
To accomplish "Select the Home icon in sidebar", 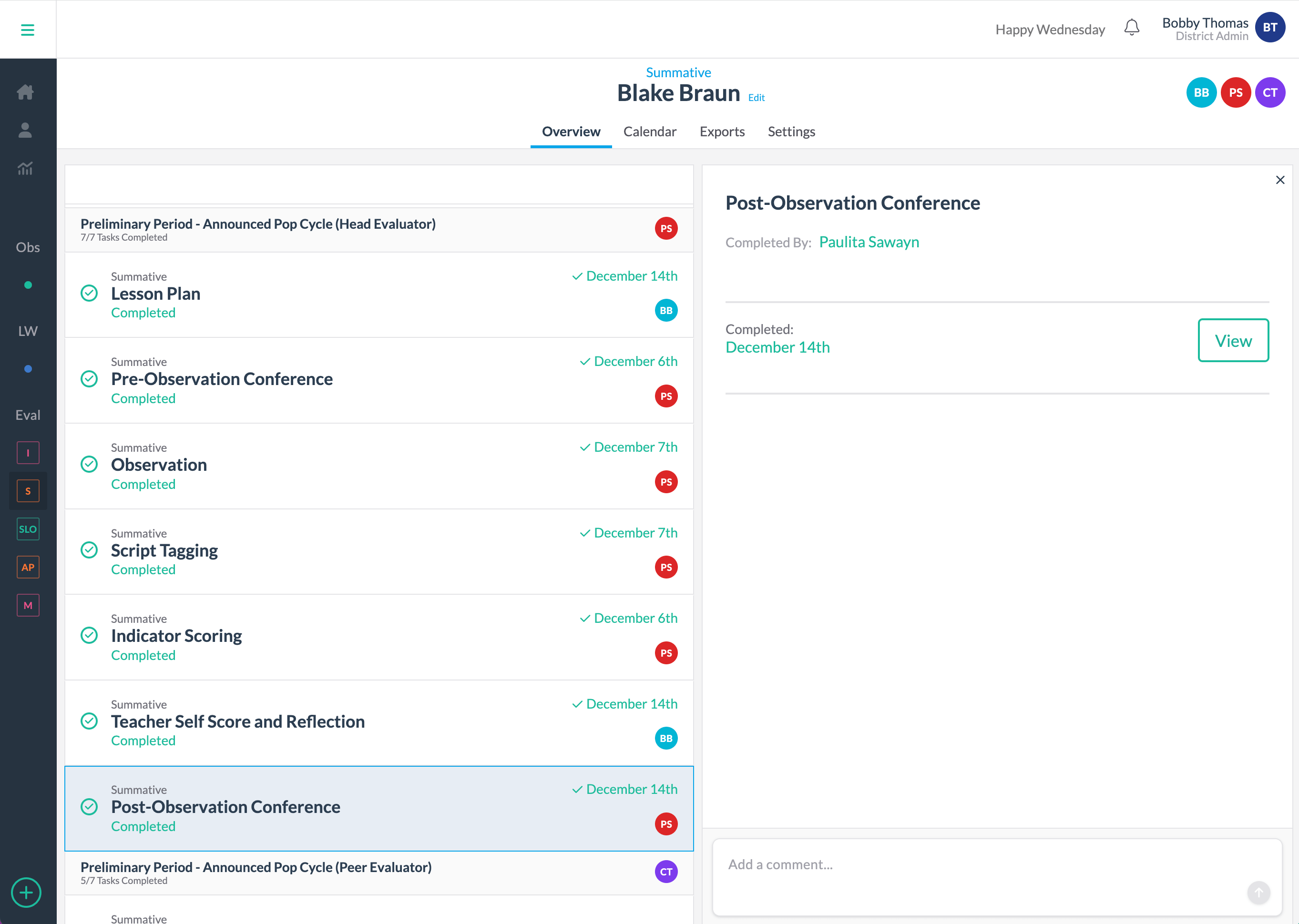I will [26, 92].
